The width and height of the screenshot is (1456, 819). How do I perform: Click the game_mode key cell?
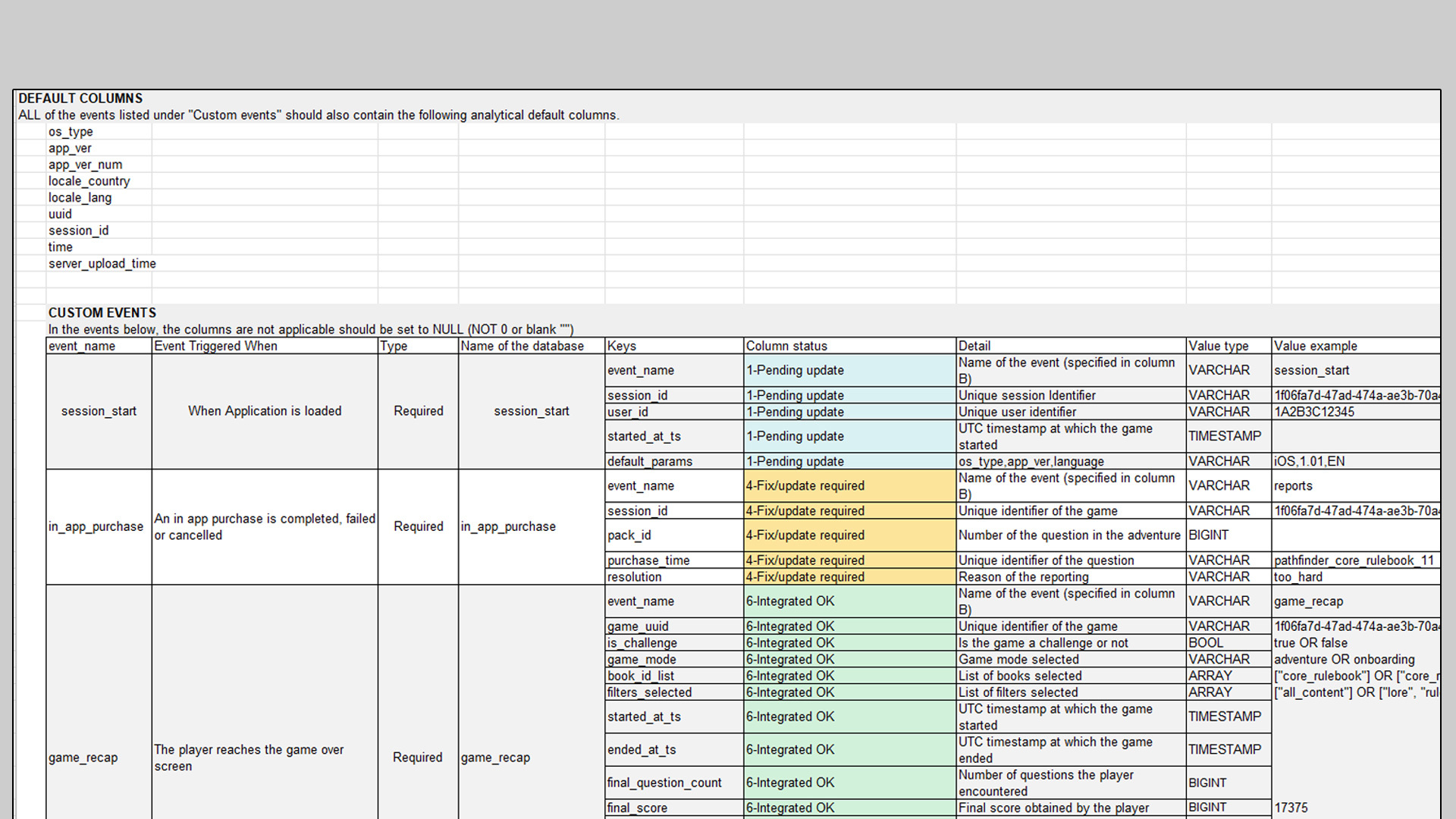click(674, 660)
